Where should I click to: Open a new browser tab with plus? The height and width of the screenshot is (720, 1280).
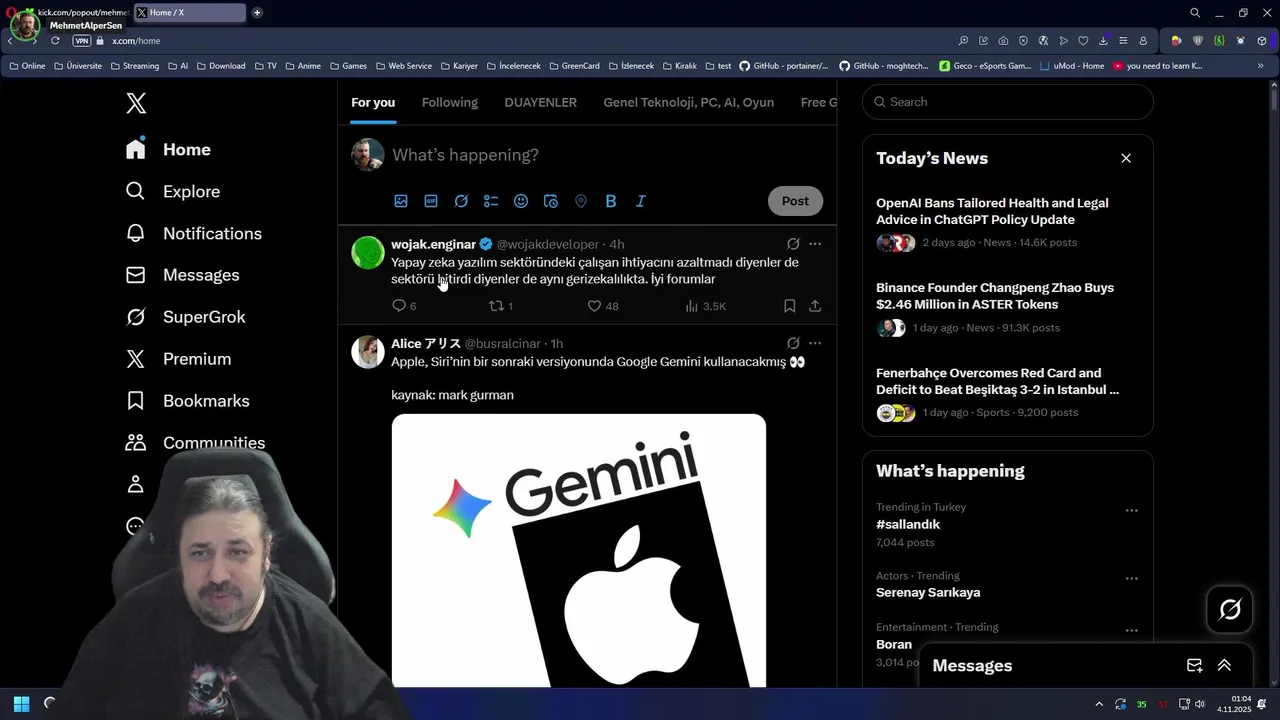(257, 13)
